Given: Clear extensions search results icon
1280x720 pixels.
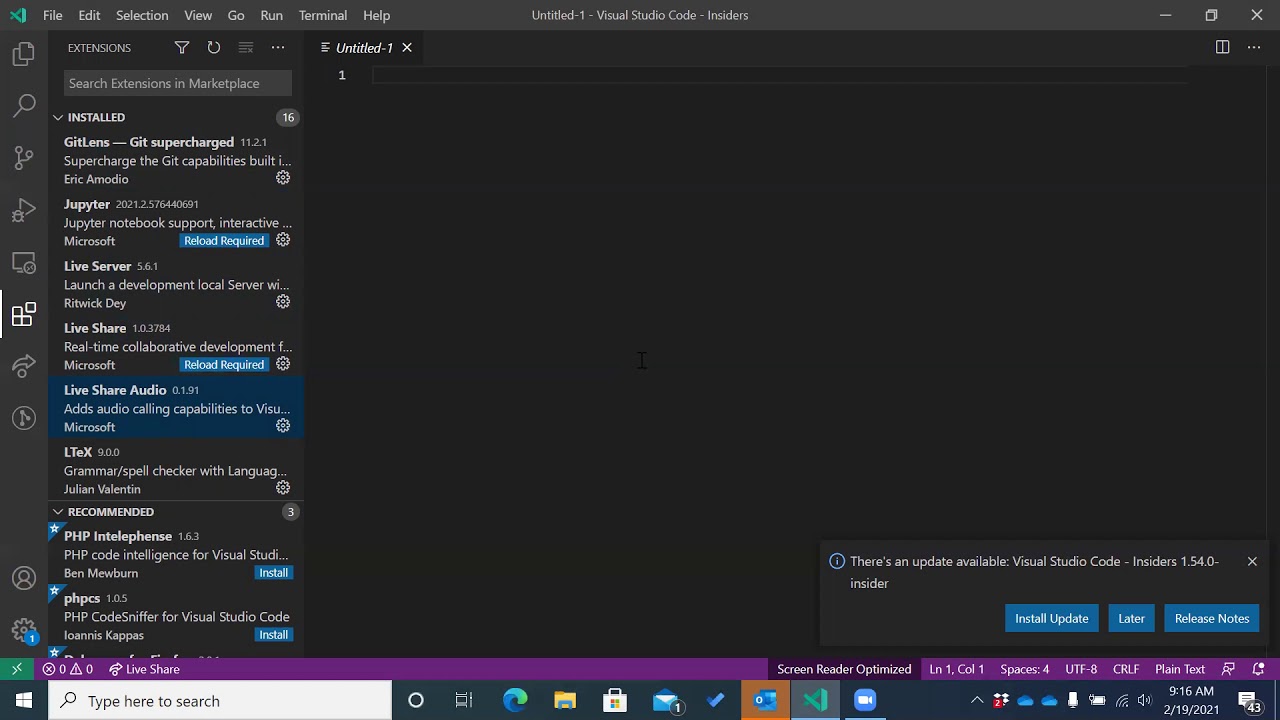Looking at the screenshot, I should point(246,47).
